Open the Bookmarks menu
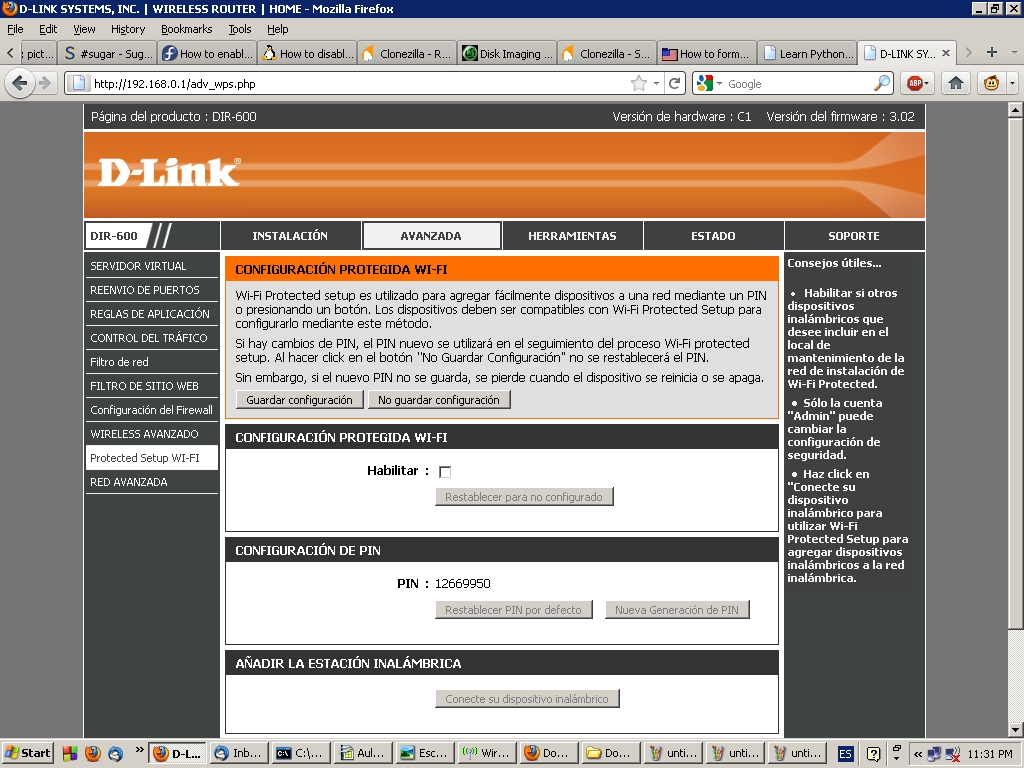 185,29
